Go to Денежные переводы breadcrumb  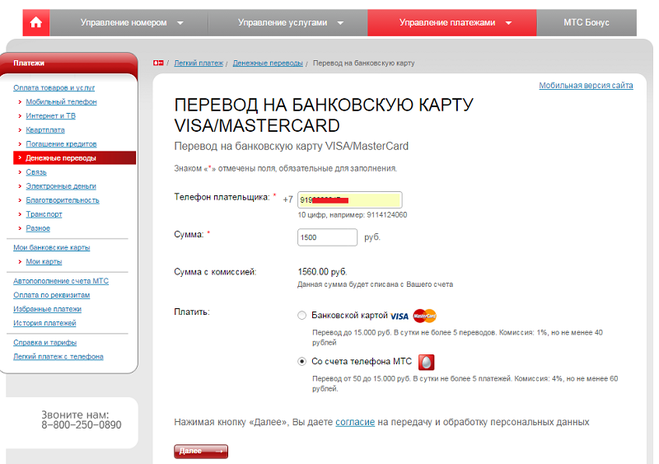[268, 63]
